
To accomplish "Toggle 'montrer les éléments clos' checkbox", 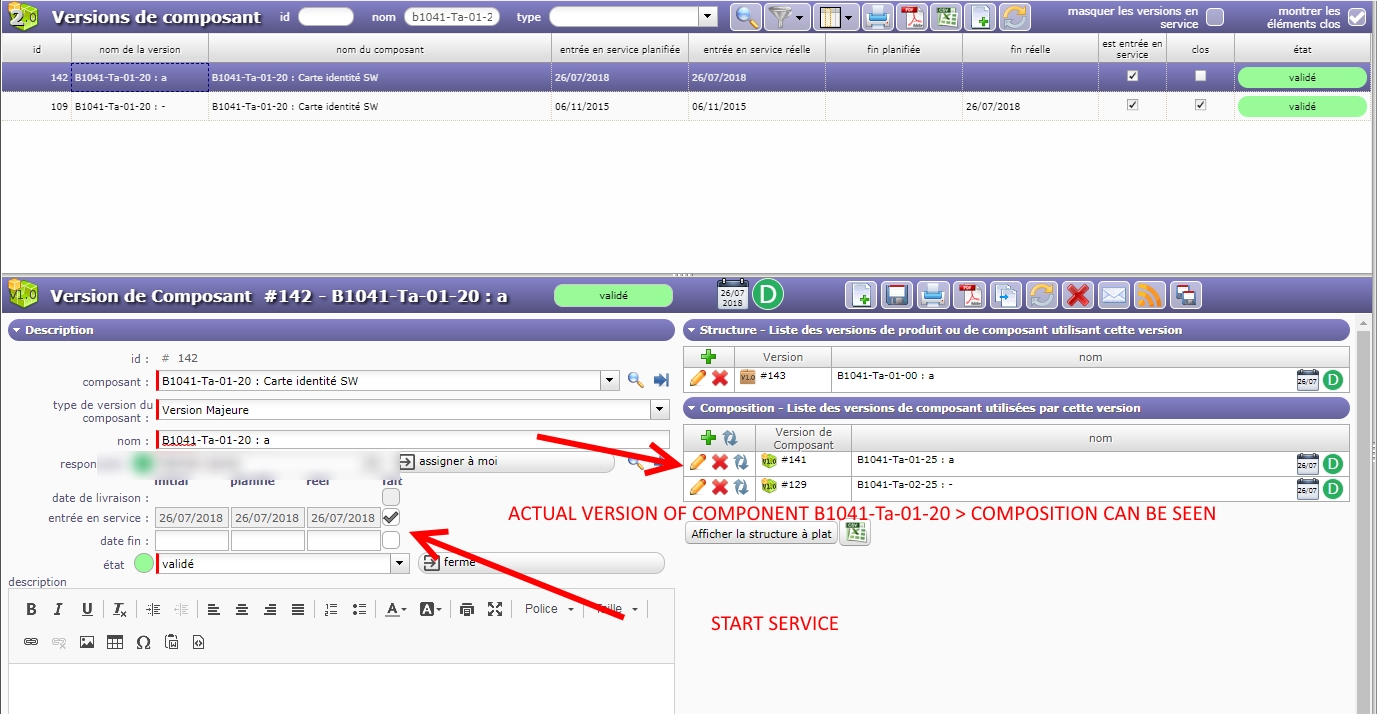I will [1356, 17].
